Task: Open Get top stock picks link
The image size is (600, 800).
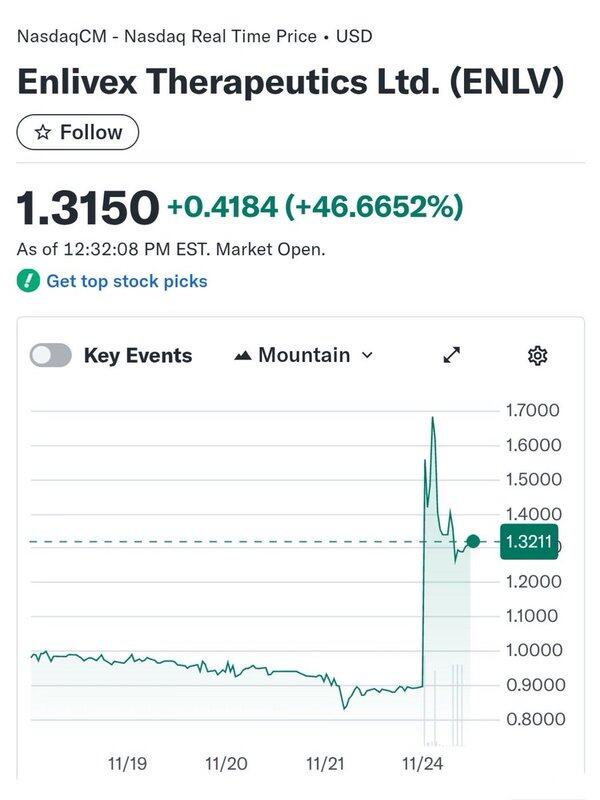Action: 127,281
